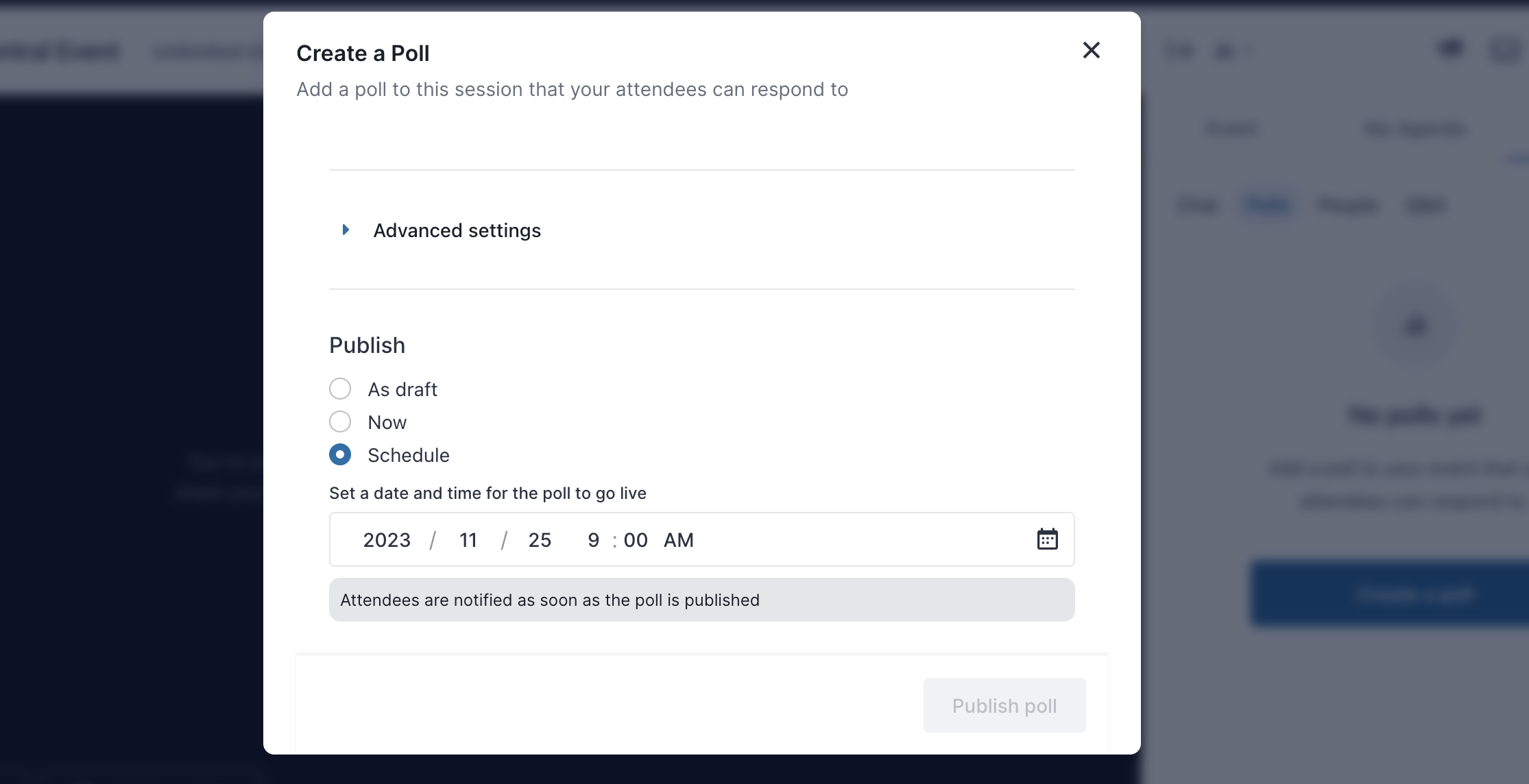
Task: Select the minutes 00 time segment
Action: click(636, 540)
